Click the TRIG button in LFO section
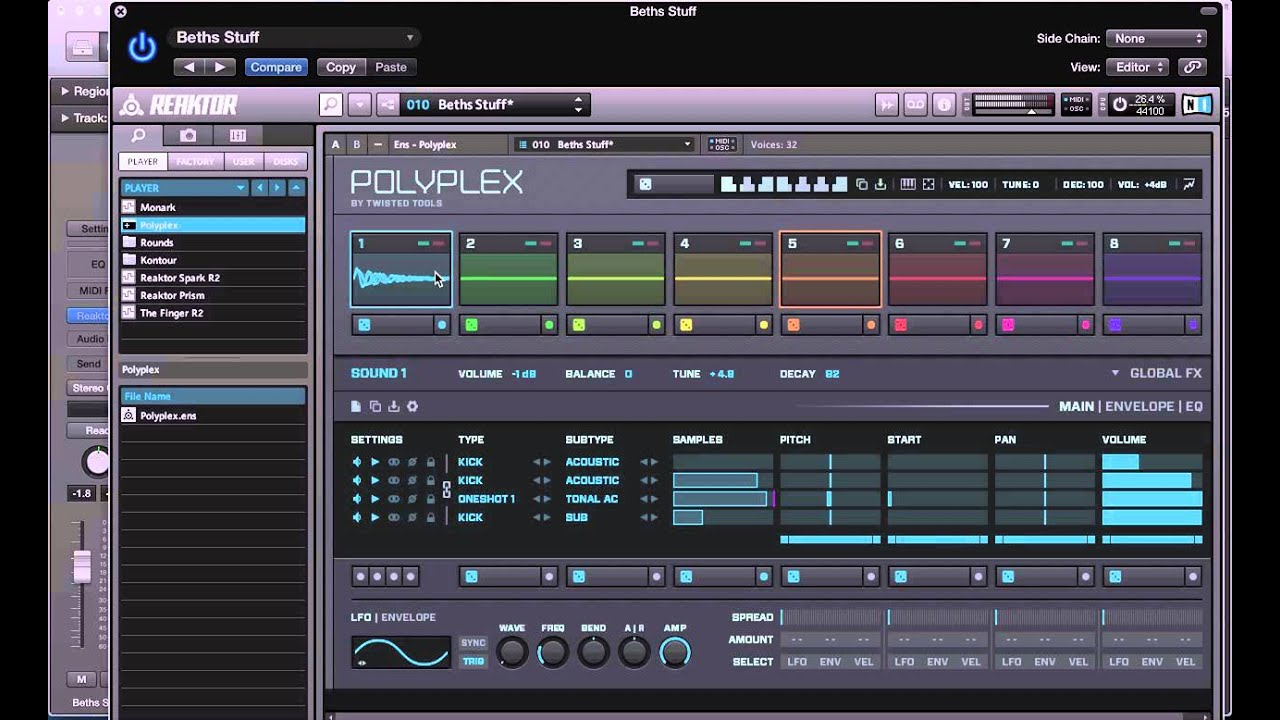The width and height of the screenshot is (1280, 720). pyautogui.click(x=473, y=661)
